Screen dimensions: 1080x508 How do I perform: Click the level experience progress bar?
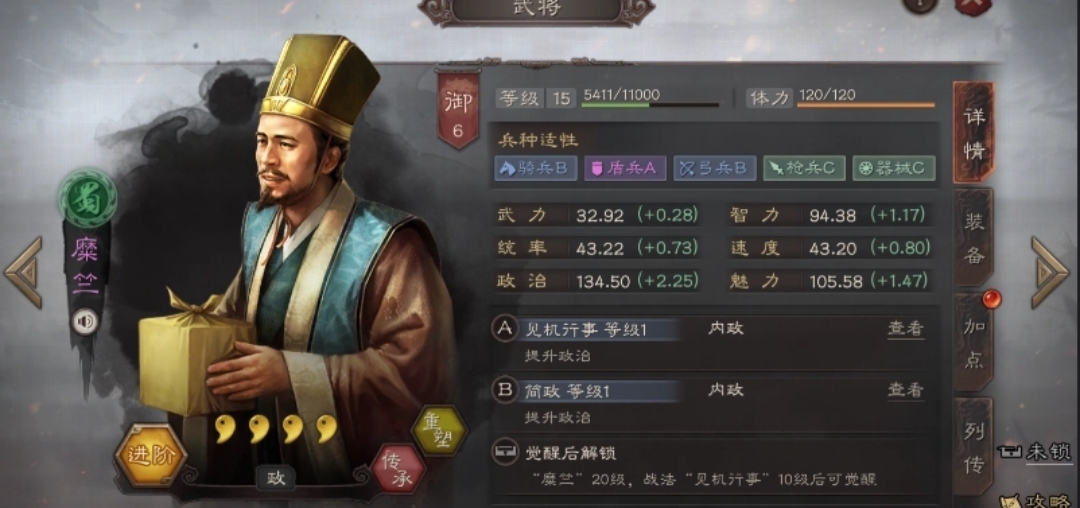(650, 105)
